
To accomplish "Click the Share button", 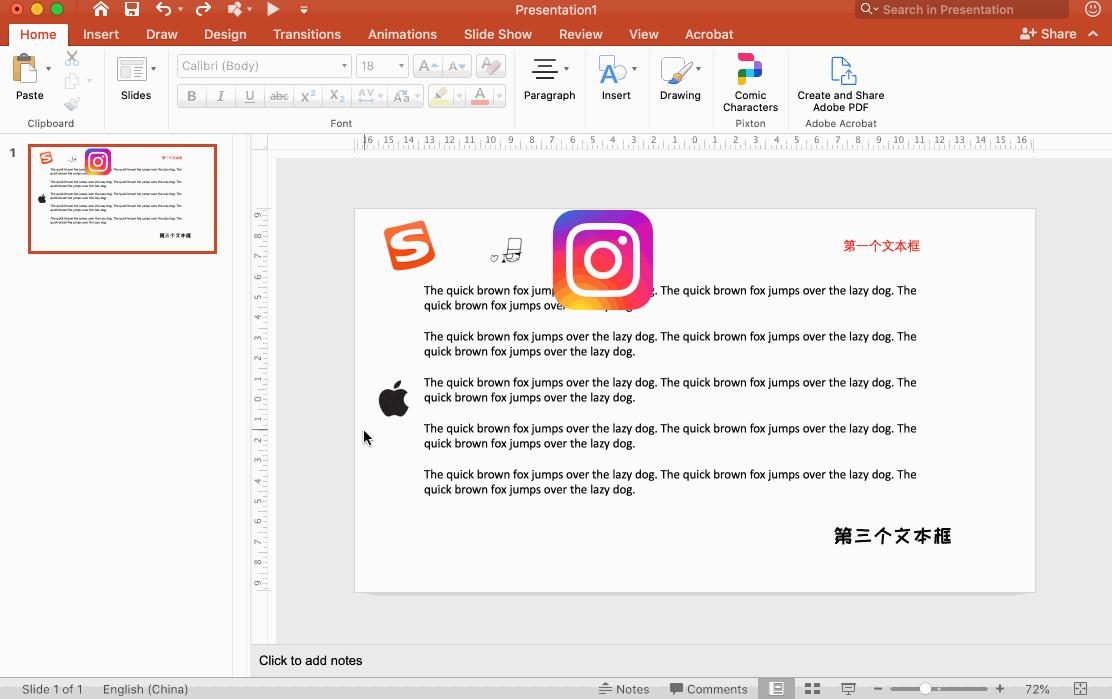I will pos(1048,34).
